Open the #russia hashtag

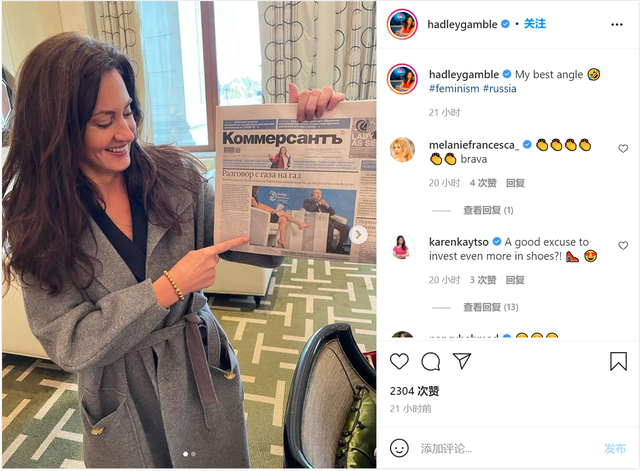pos(500,89)
